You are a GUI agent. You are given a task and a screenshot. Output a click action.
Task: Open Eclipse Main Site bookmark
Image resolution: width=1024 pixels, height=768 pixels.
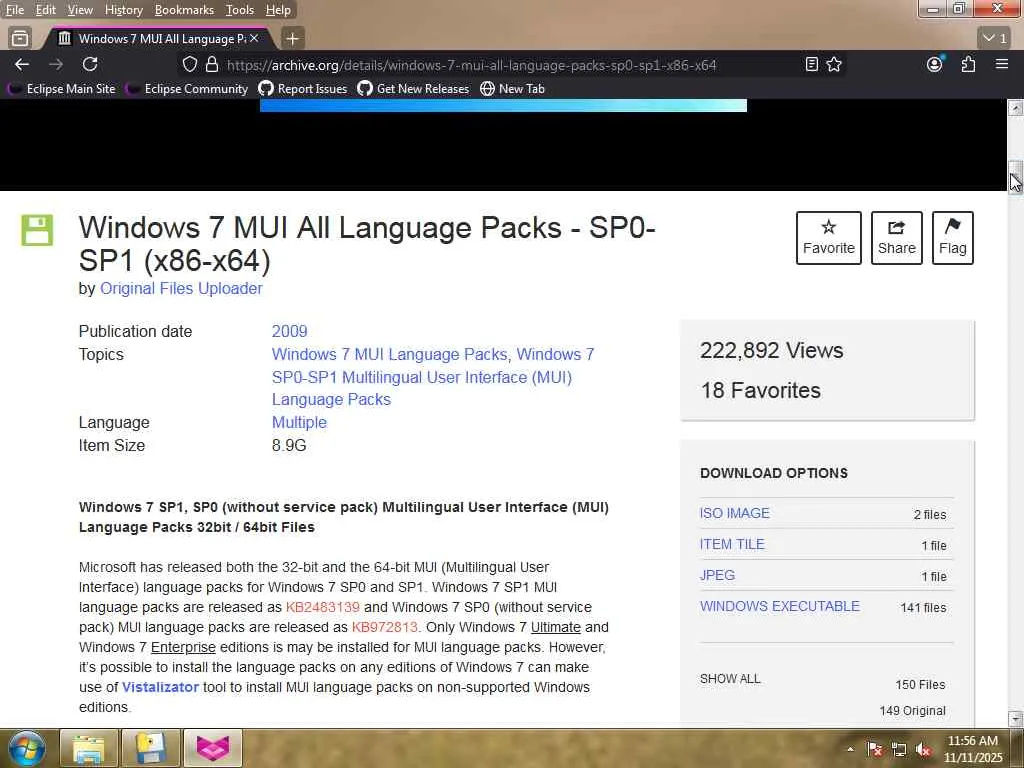coord(63,89)
